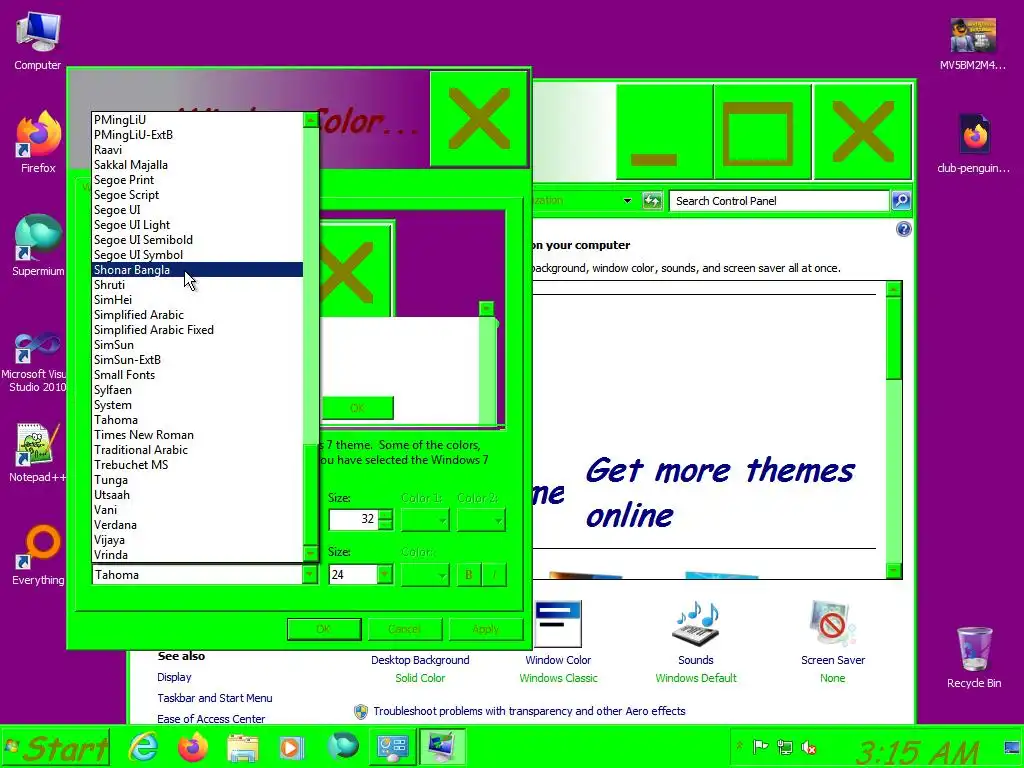1024x768 pixels.
Task: Select Vrinda at bottom of font list
Action: 197,555
